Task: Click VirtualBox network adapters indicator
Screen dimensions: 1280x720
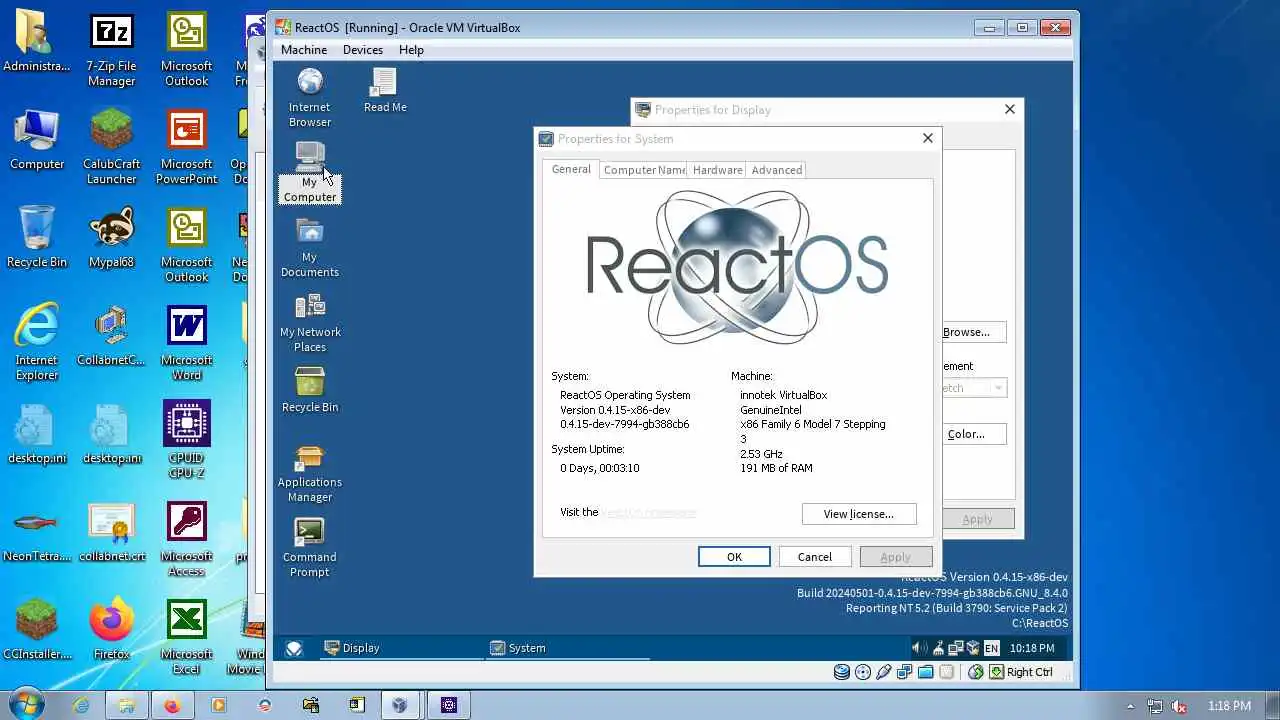Action: pos(905,672)
